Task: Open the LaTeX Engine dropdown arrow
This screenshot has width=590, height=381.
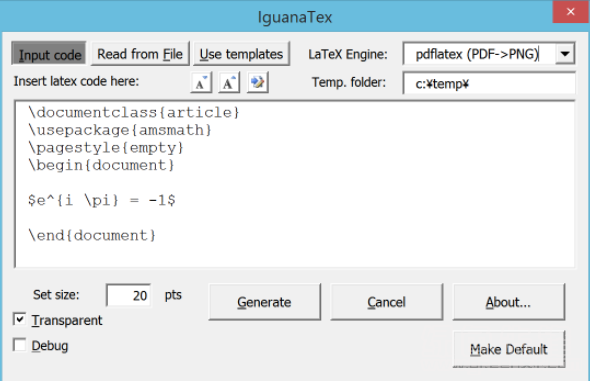Action: [x=565, y=54]
